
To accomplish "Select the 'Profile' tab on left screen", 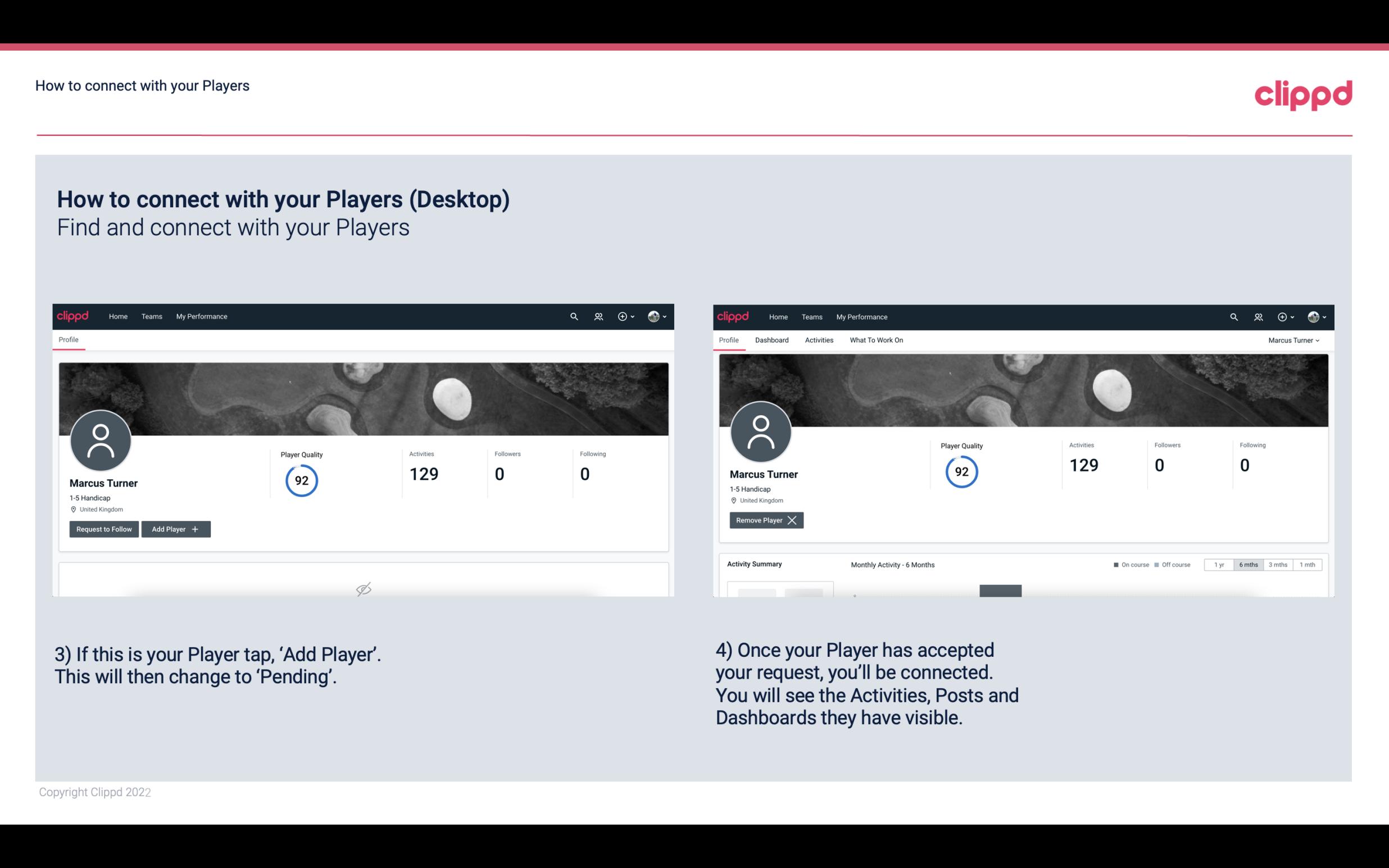I will (x=68, y=339).
